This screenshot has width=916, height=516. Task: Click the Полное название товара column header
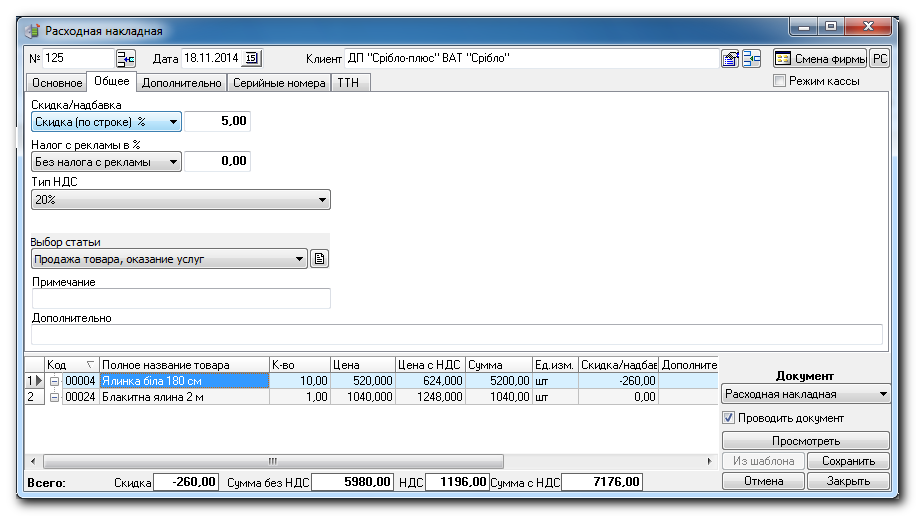pyautogui.click(x=185, y=365)
